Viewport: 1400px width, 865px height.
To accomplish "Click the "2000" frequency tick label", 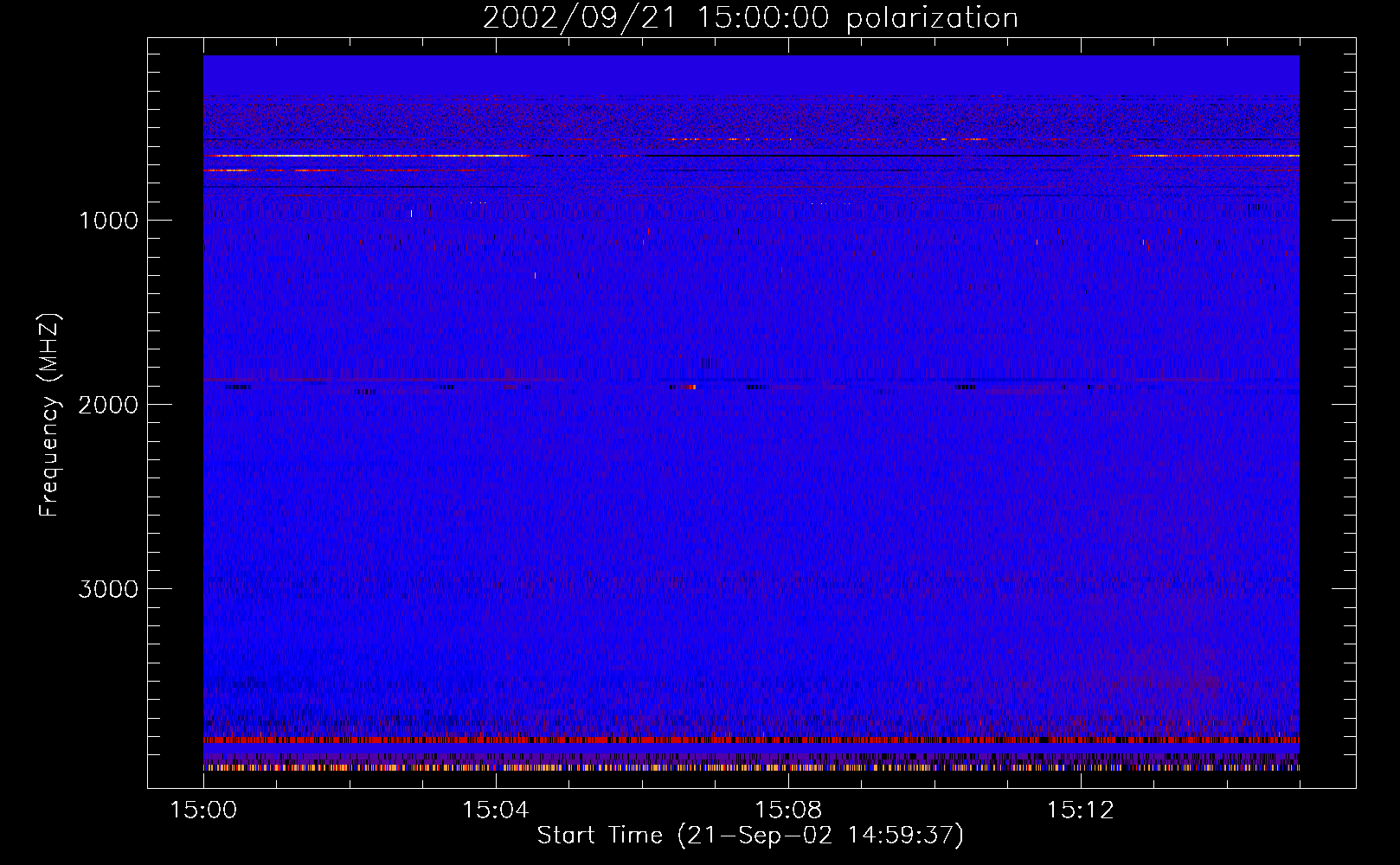I will 108,405.
